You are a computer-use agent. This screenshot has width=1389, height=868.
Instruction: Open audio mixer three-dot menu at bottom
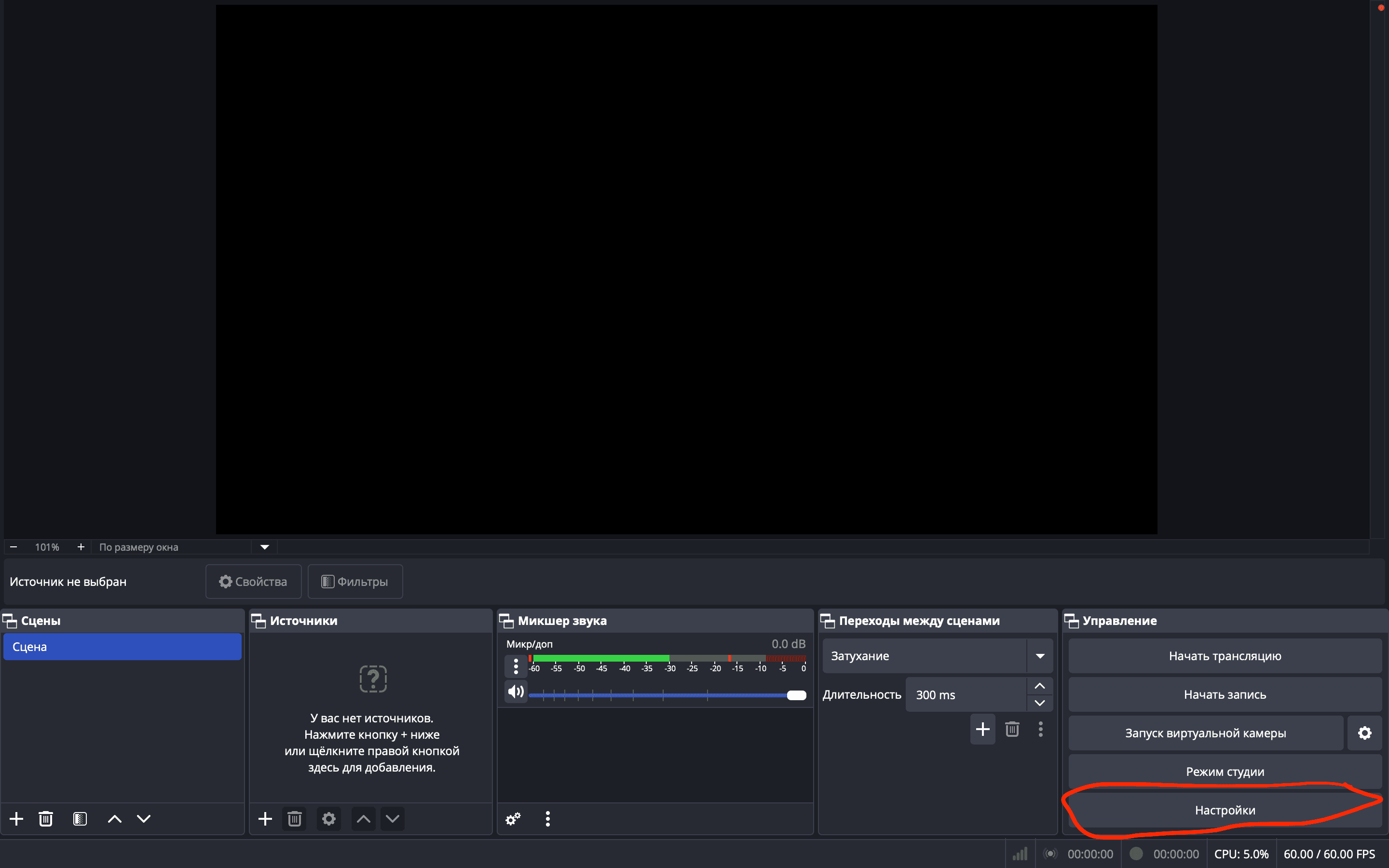coord(547,819)
